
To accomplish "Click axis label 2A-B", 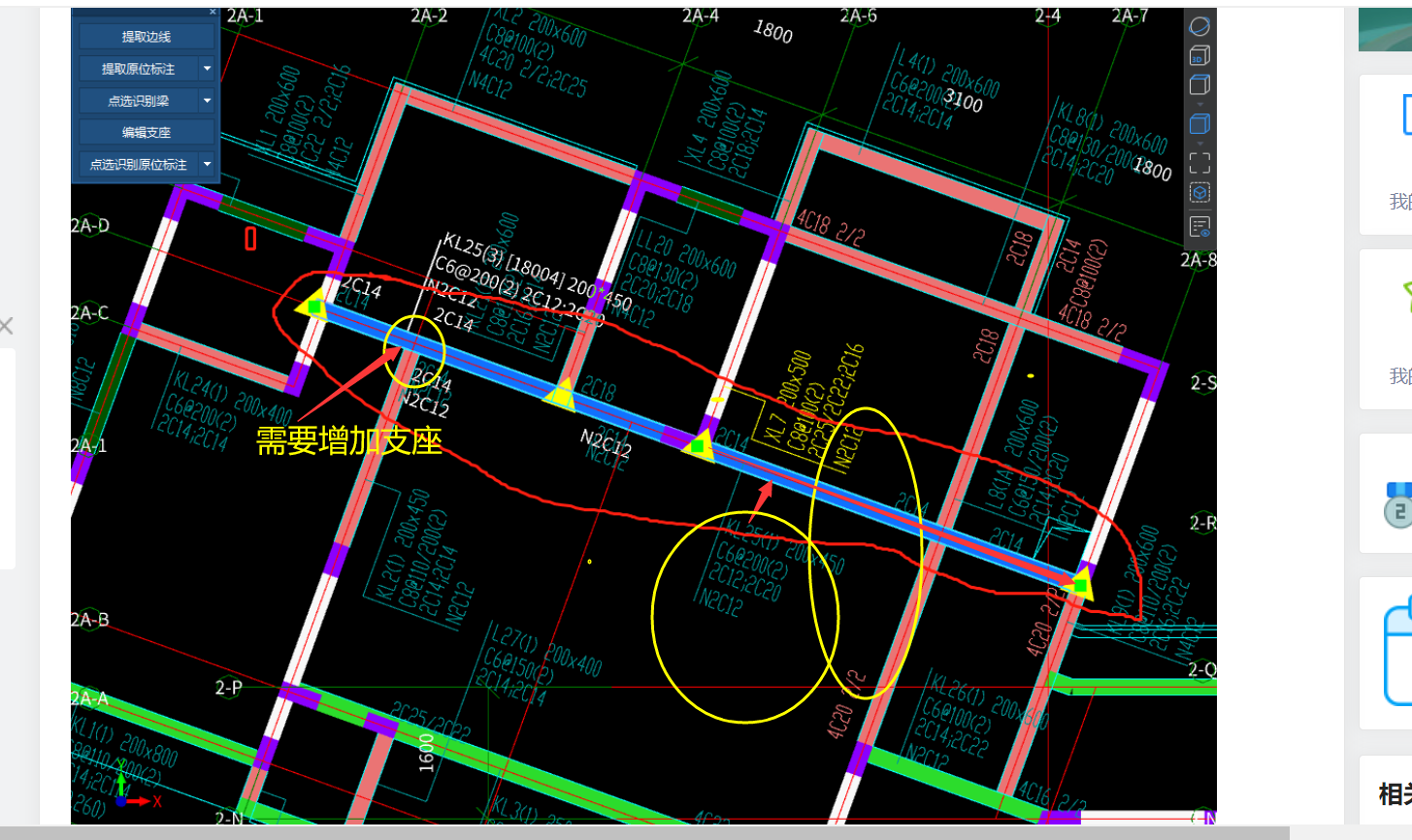I will pos(90,619).
